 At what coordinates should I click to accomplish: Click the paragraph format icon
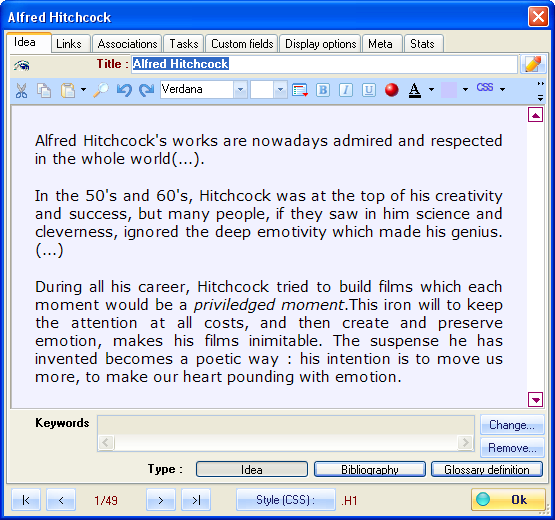coord(300,90)
